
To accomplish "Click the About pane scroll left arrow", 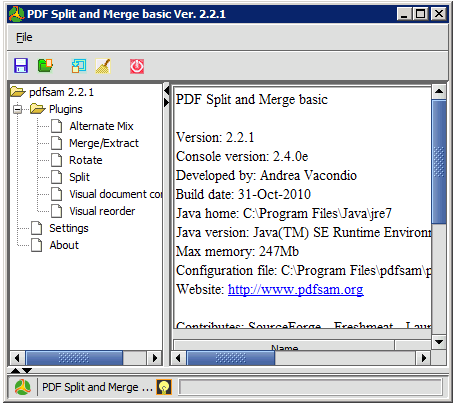I will pyautogui.click(x=178, y=358).
